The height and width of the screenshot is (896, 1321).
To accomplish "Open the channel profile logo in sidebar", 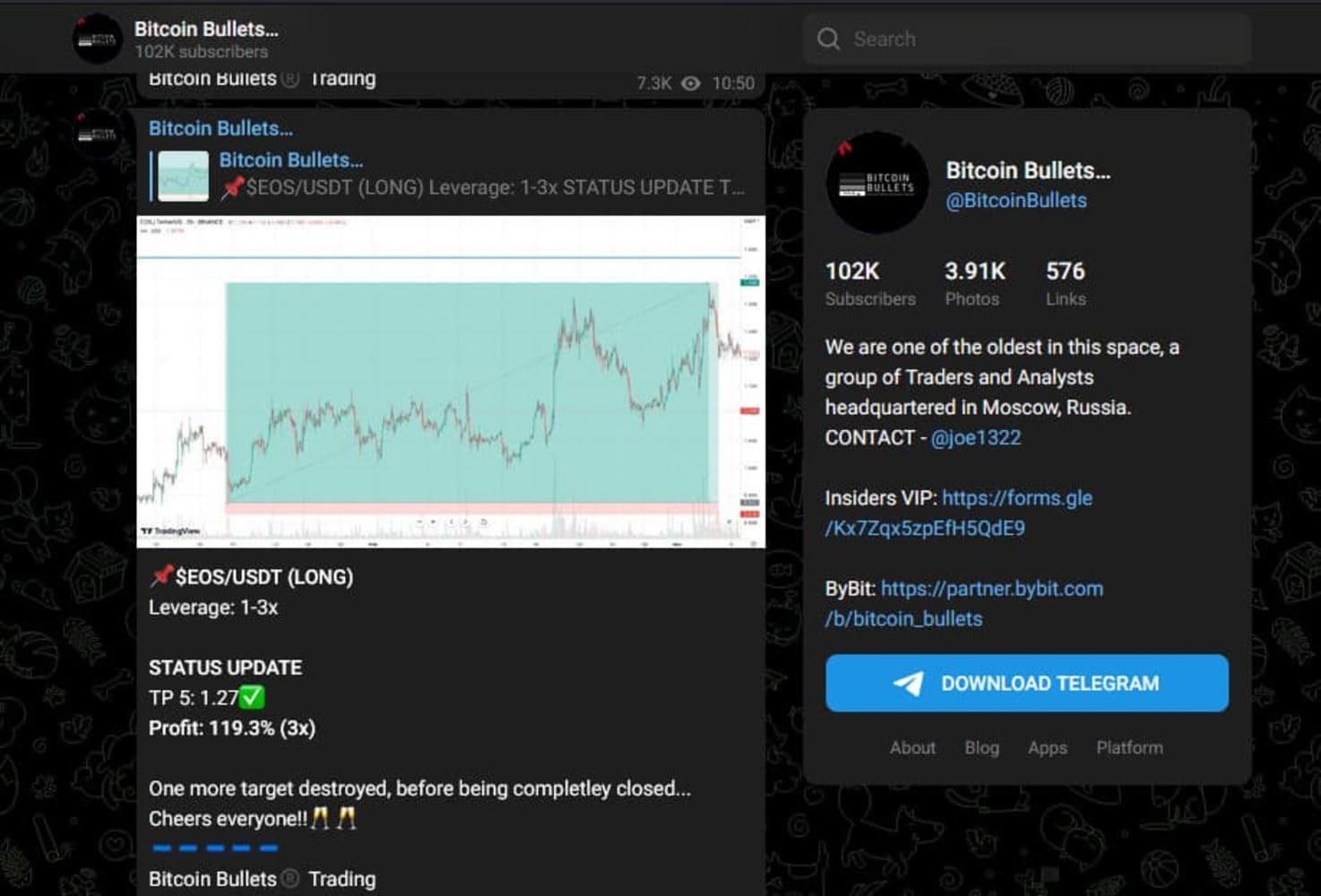I will pos(876,183).
